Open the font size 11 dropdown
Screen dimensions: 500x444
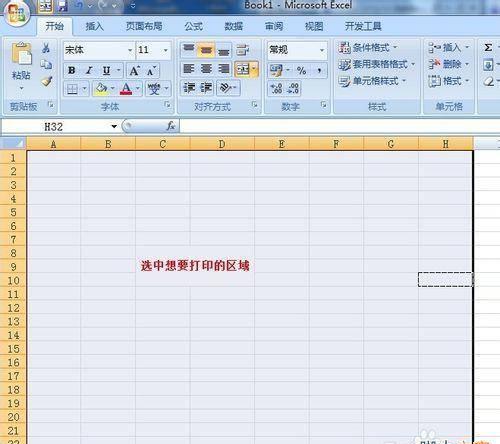tap(165, 50)
